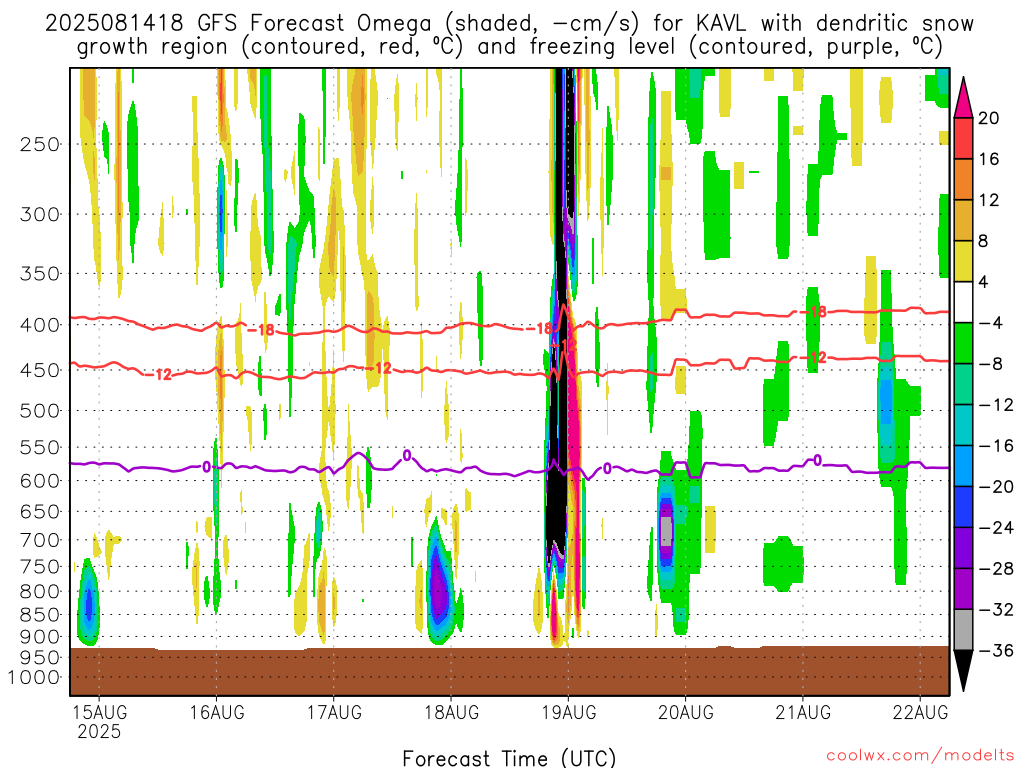Viewport: 1024px width, 768px height.
Task: Click the 'Forecast Time (UTC)' axis title
Action: [509, 758]
